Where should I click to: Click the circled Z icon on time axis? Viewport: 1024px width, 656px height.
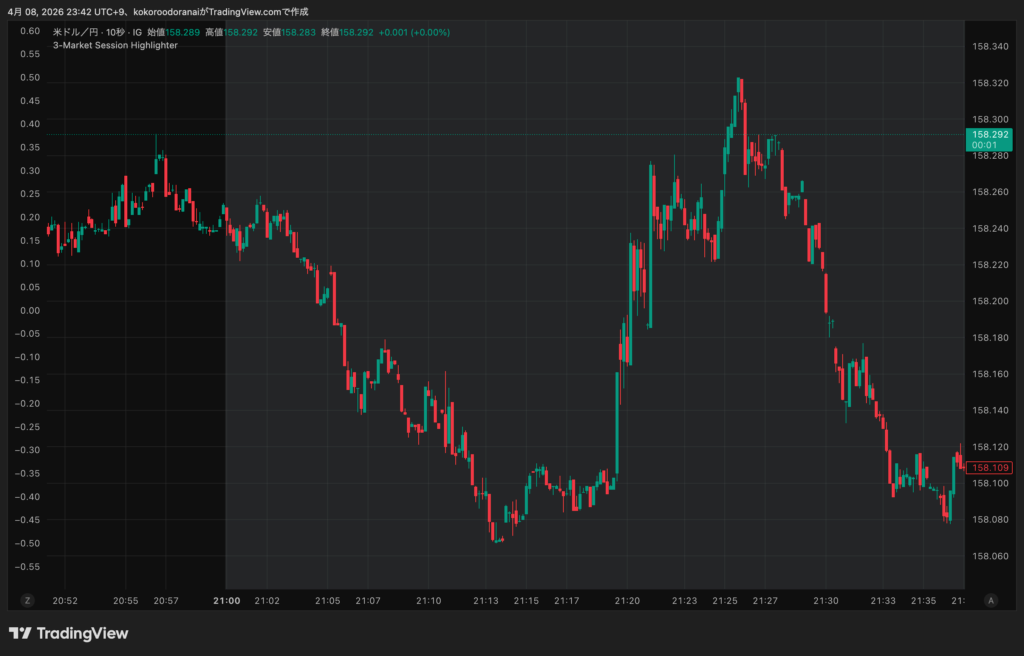[x=28, y=600]
